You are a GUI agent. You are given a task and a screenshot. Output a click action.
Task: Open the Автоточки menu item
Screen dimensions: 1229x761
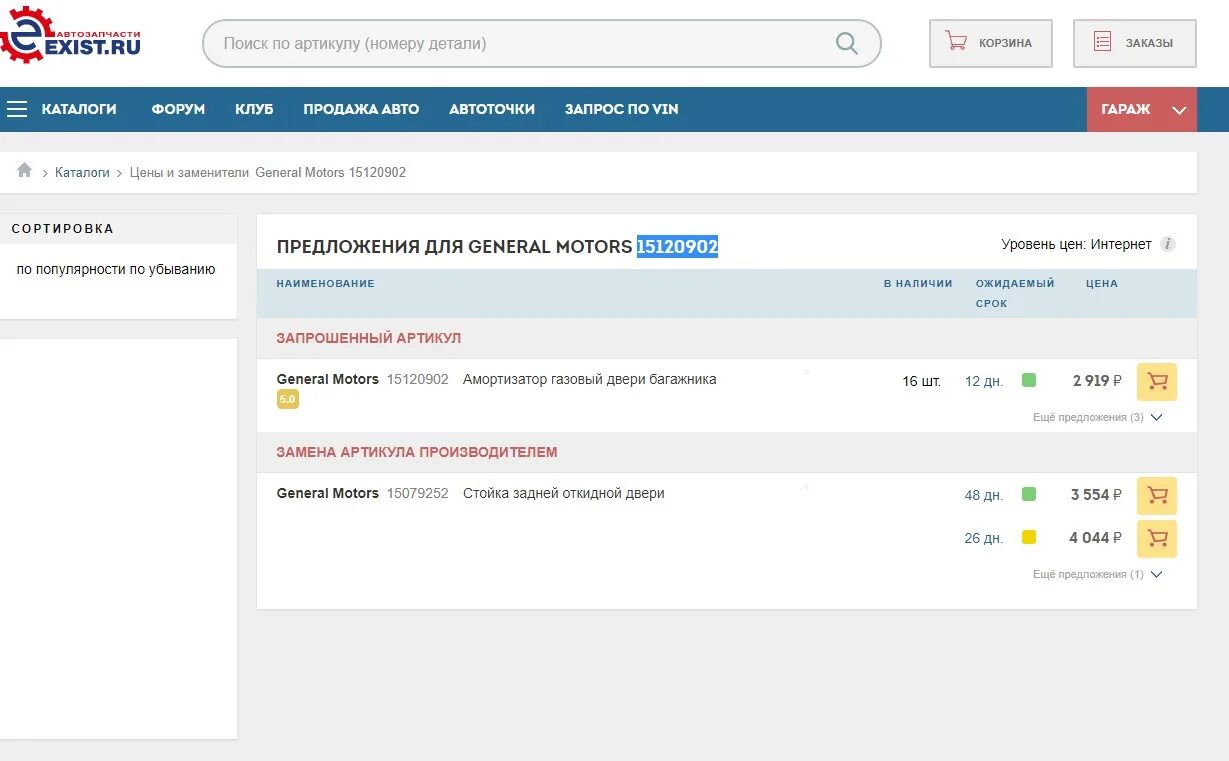[x=492, y=109]
